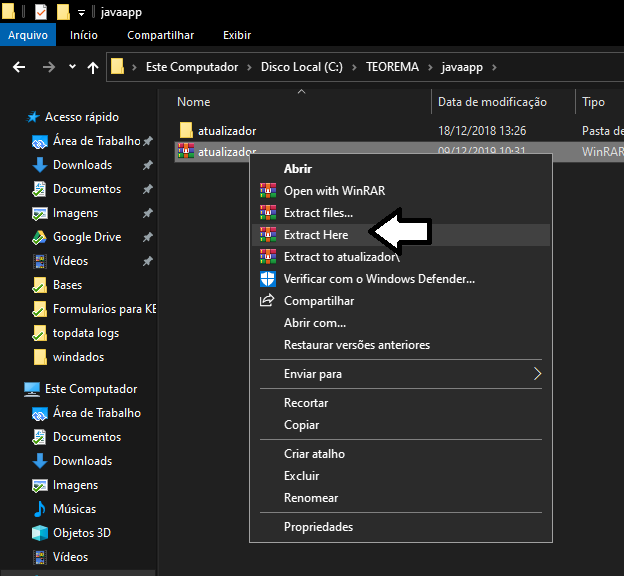Click share icon beside Compartilhar
The width and height of the screenshot is (624, 576).
click(x=267, y=300)
